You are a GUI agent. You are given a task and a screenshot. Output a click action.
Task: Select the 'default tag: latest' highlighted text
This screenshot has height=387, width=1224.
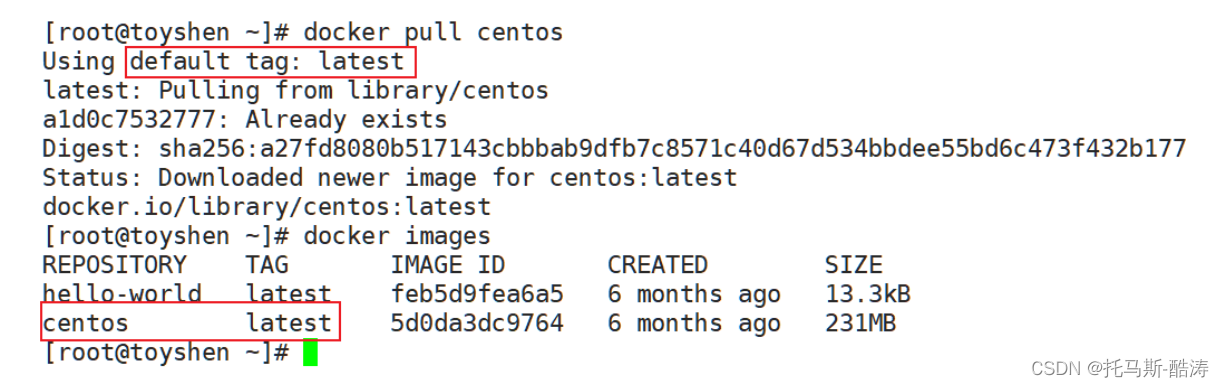tap(268, 62)
